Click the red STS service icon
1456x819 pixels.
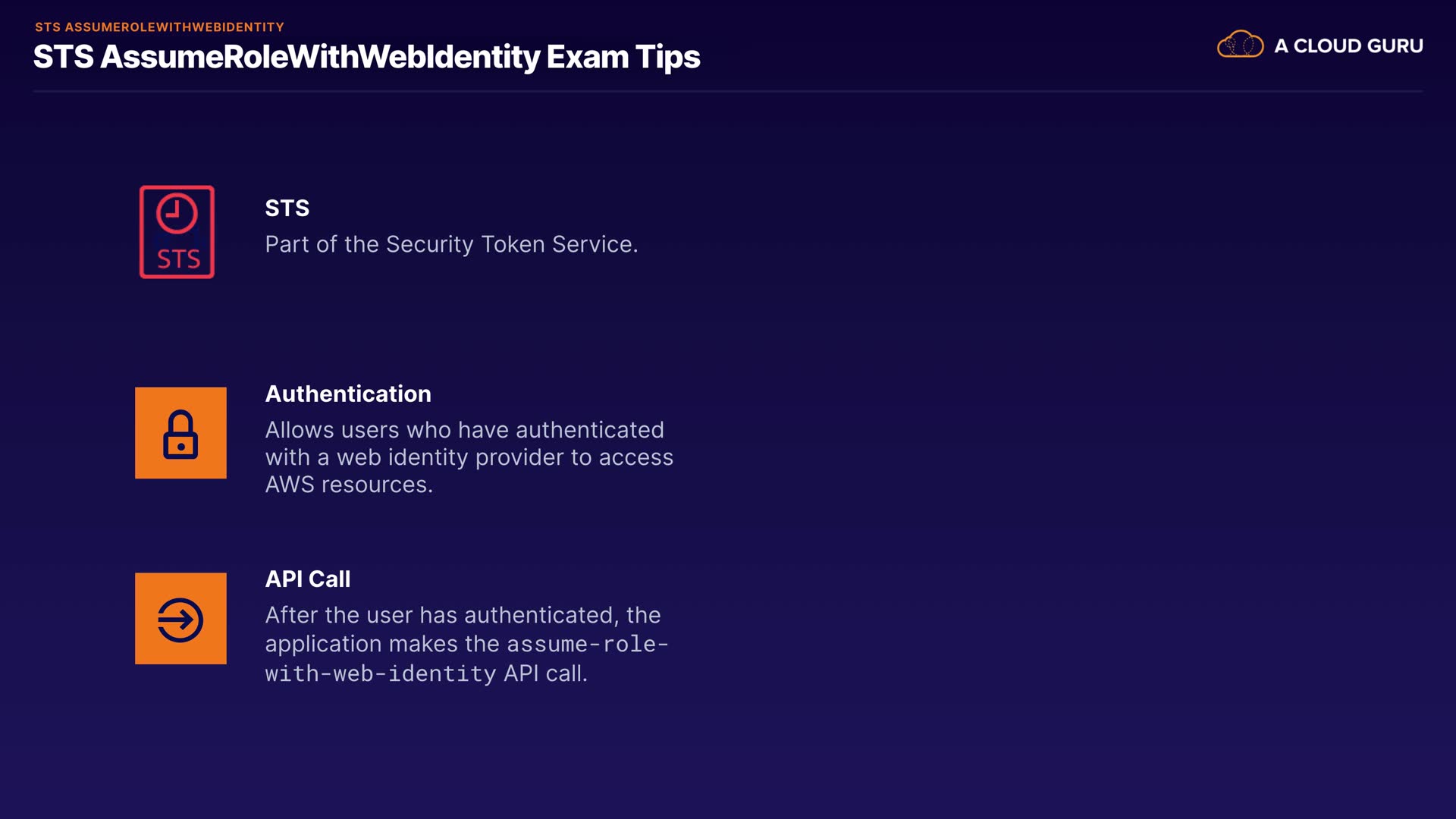(177, 232)
